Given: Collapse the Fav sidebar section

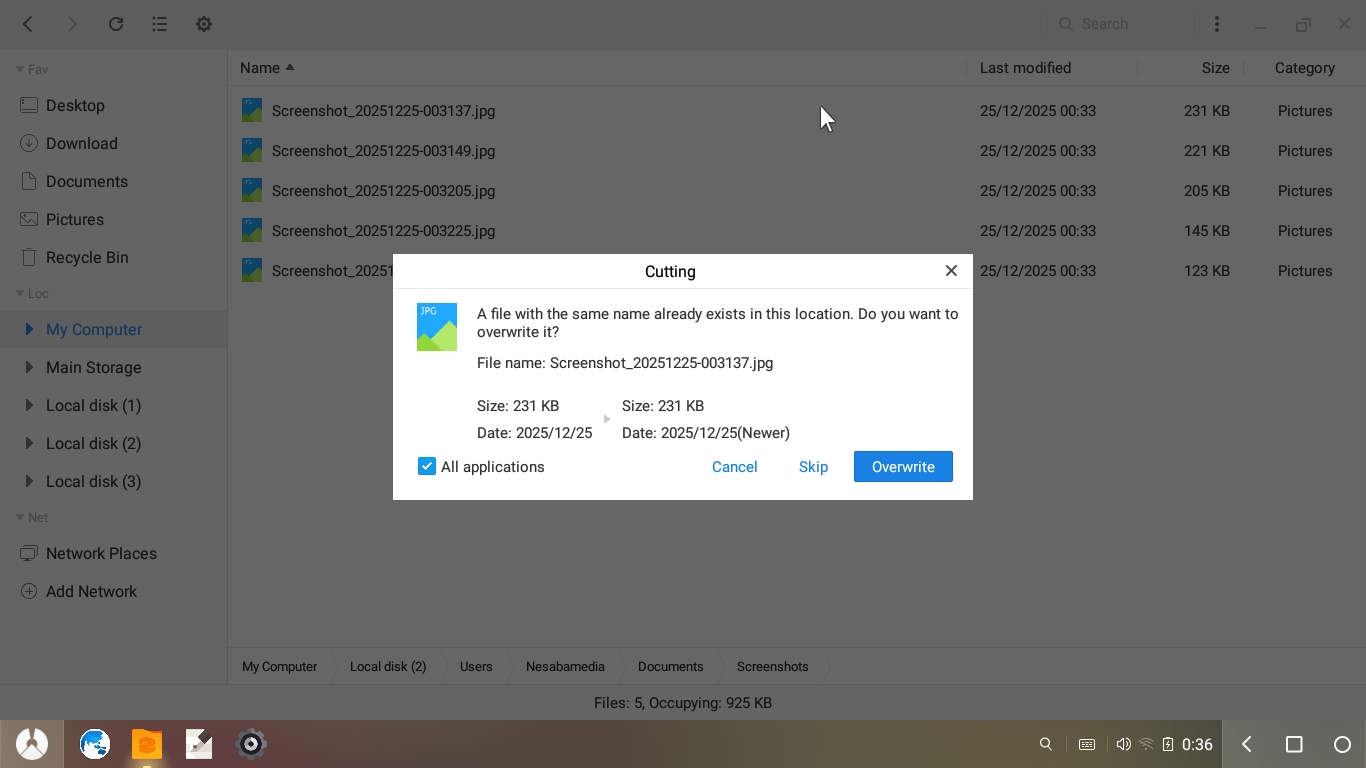Looking at the screenshot, I should [20, 69].
